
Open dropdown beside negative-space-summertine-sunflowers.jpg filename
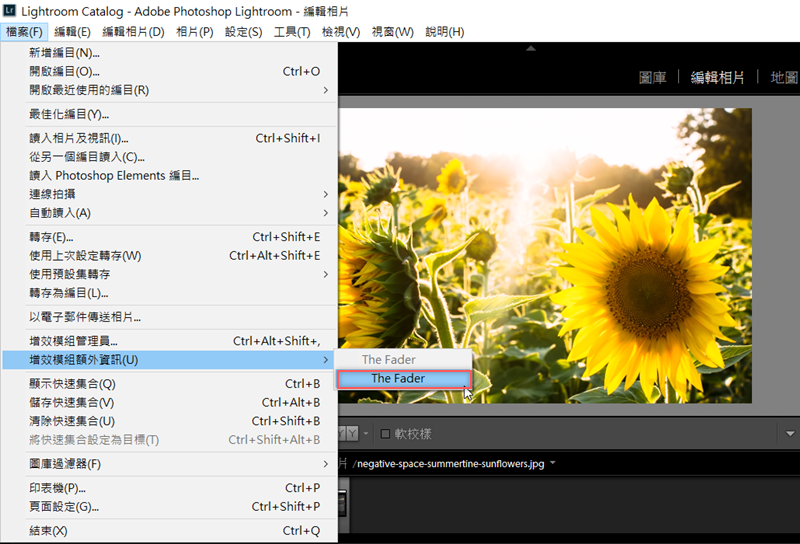pyautogui.click(x=553, y=464)
